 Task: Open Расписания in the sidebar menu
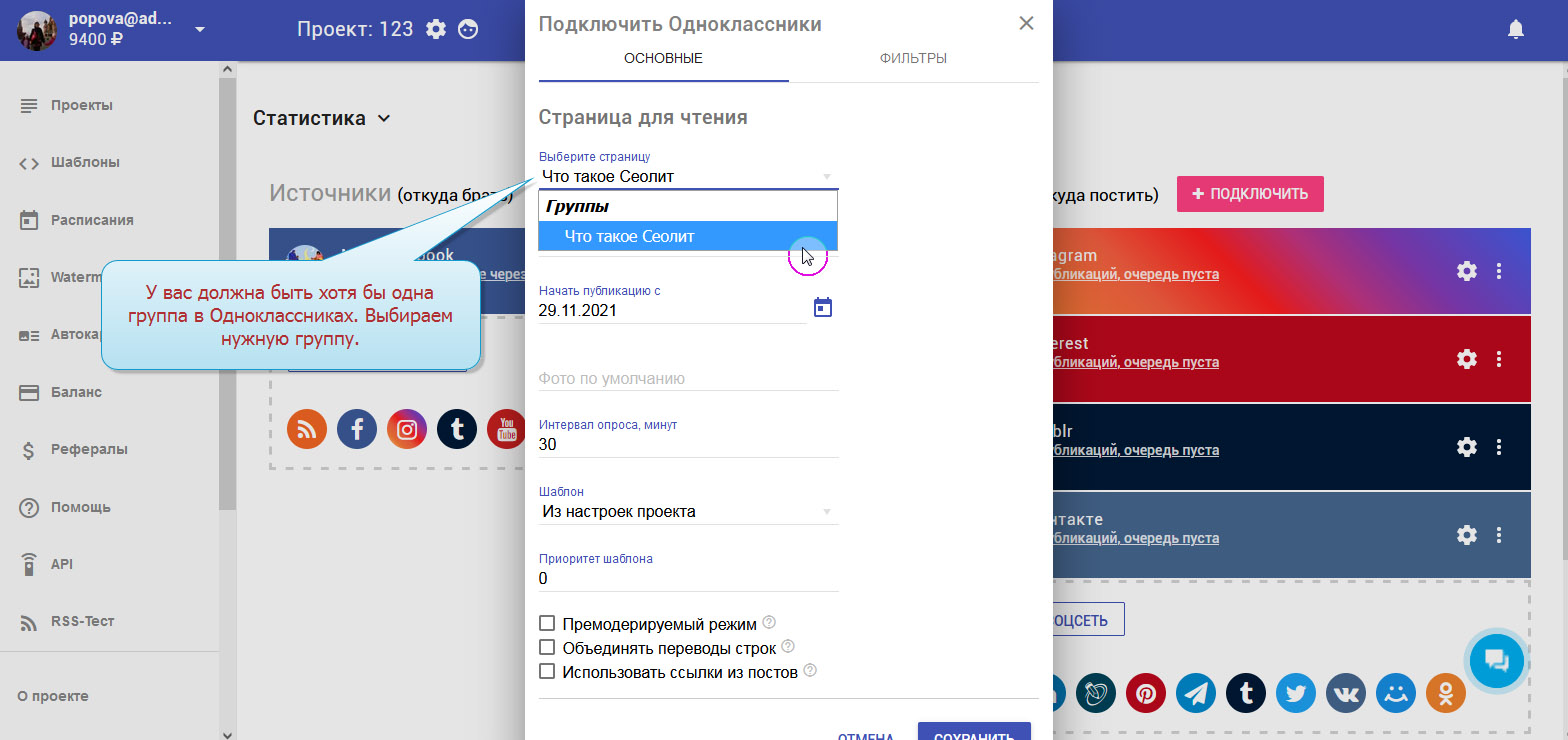(92, 220)
